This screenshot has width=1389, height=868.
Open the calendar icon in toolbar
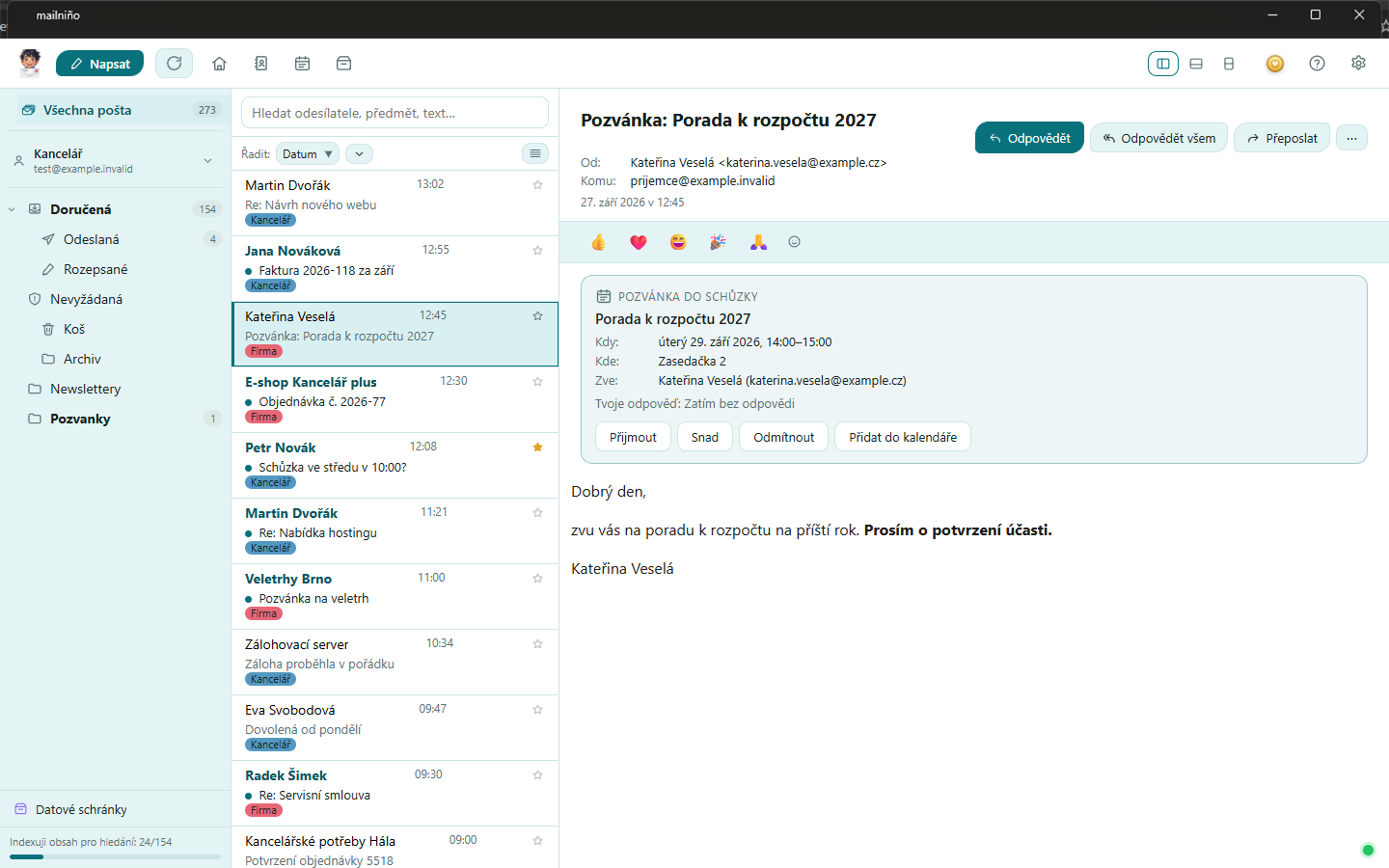pos(302,64)
